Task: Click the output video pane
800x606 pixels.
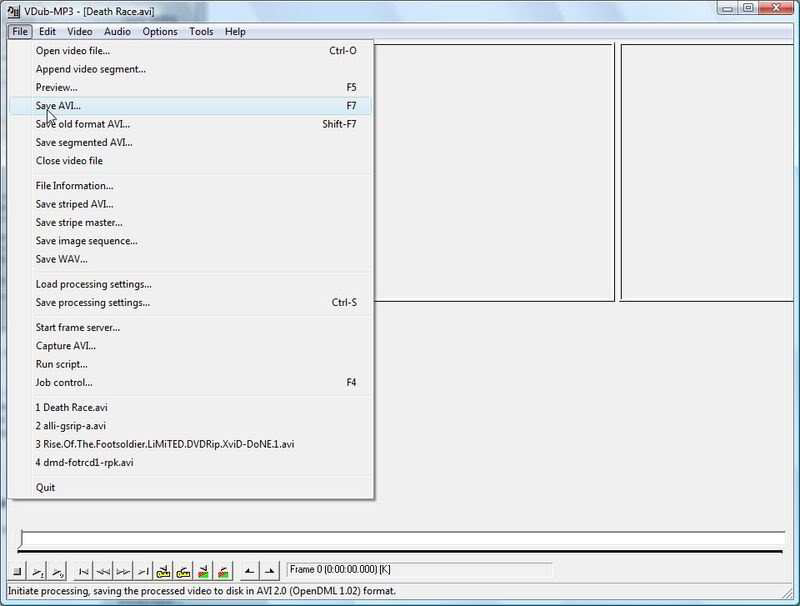Action: [707, 172]
